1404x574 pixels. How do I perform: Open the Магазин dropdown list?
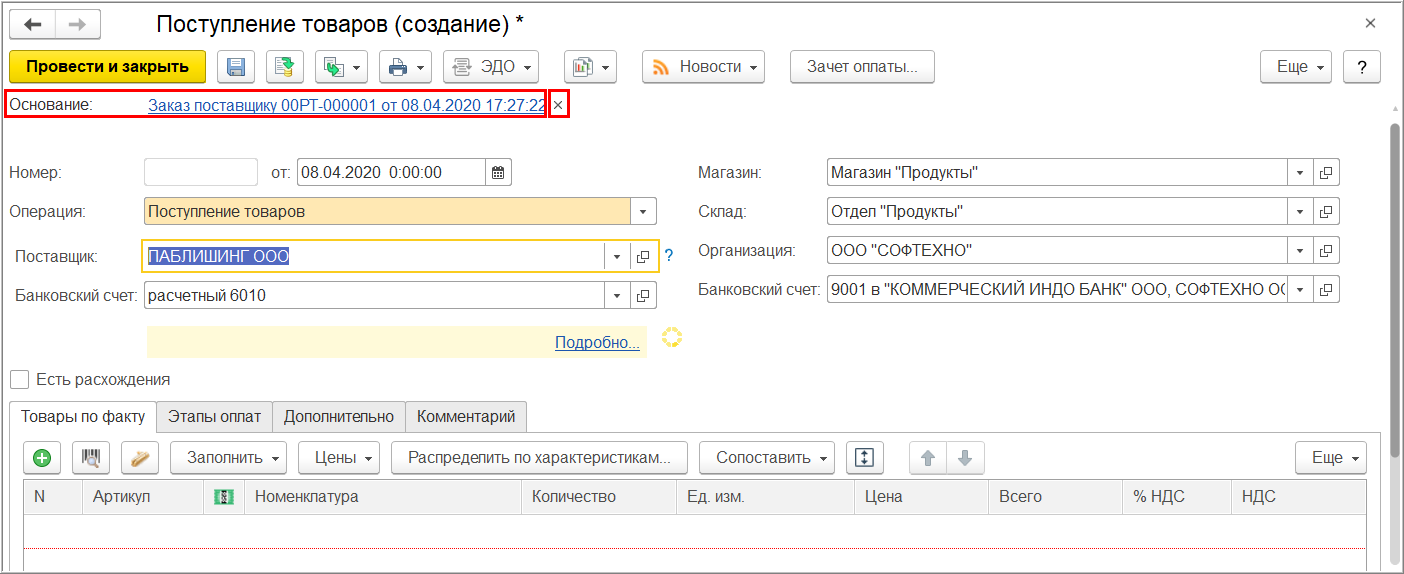[1299, 173]
